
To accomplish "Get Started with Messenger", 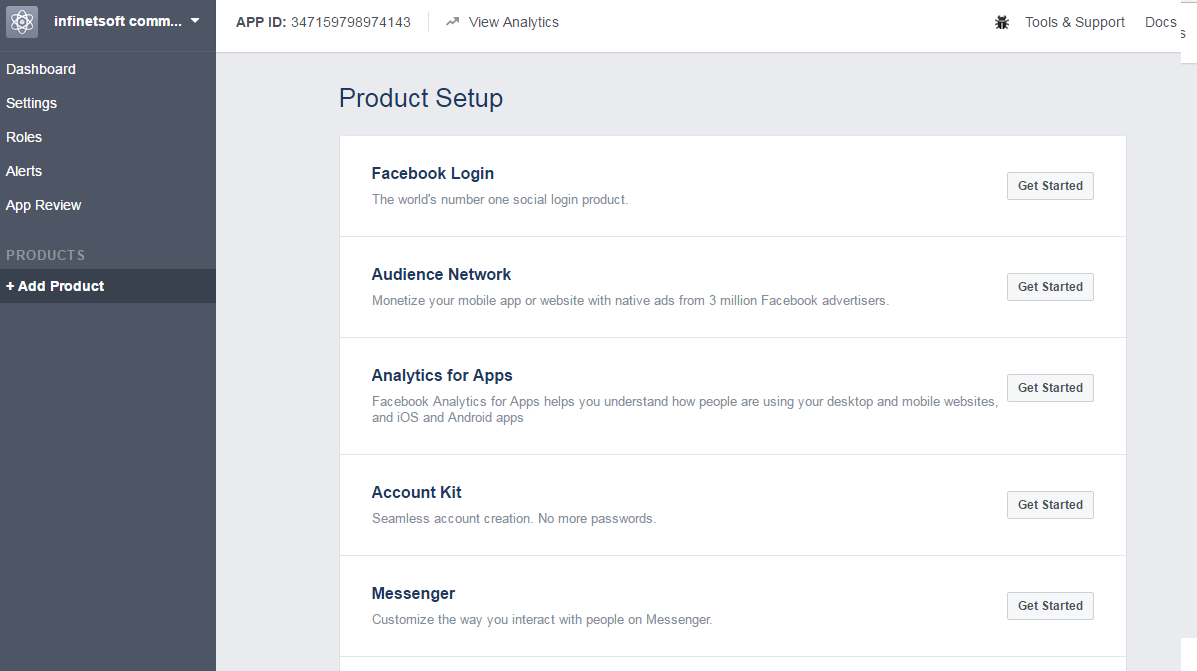I will coord(1050,606).
